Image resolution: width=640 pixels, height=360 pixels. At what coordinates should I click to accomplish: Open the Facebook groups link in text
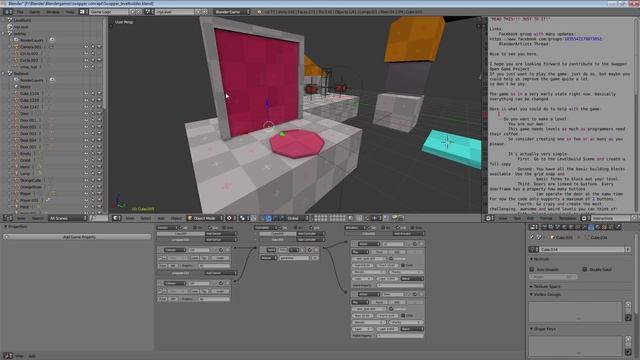point(546,39)
